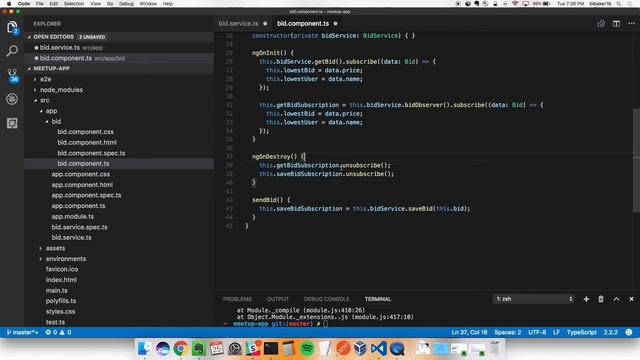The width and height of the screenshot is (640, 360).
Task: Open the Search view in the activity bar
Action: [x=12, y=51]
